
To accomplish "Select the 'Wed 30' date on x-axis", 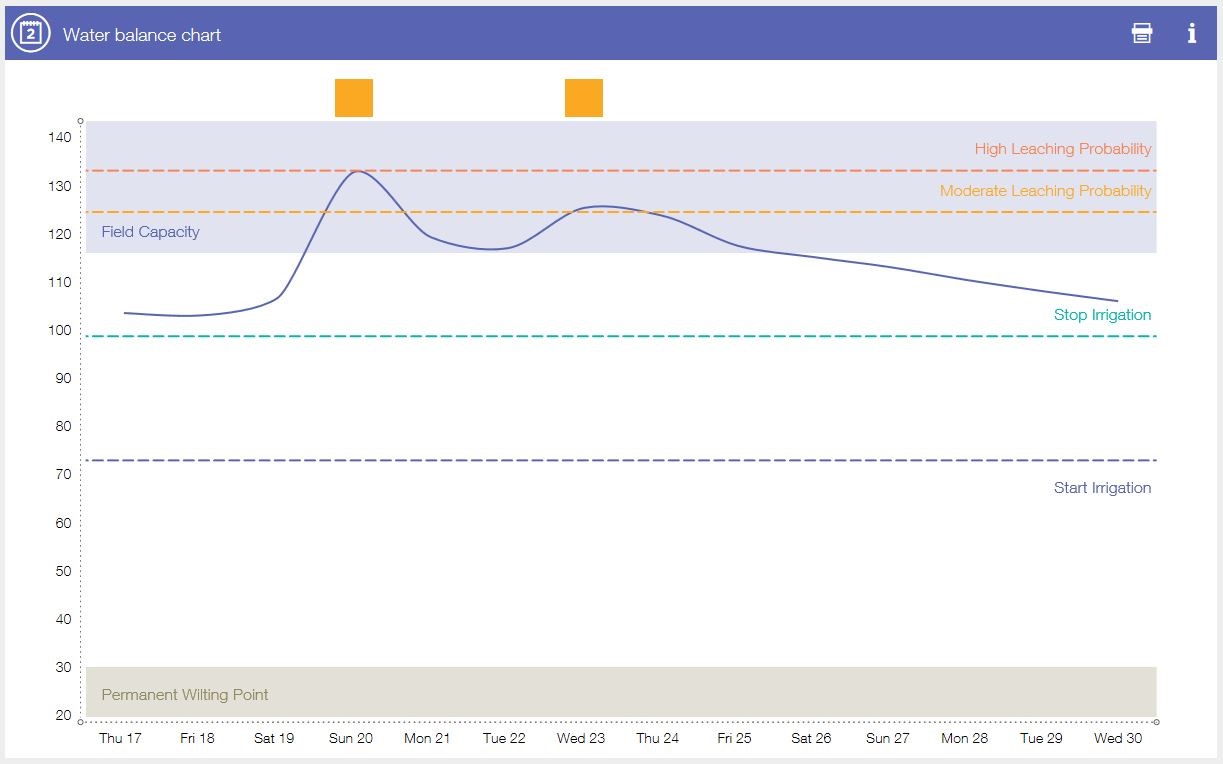I will [x=1118, y=739].
